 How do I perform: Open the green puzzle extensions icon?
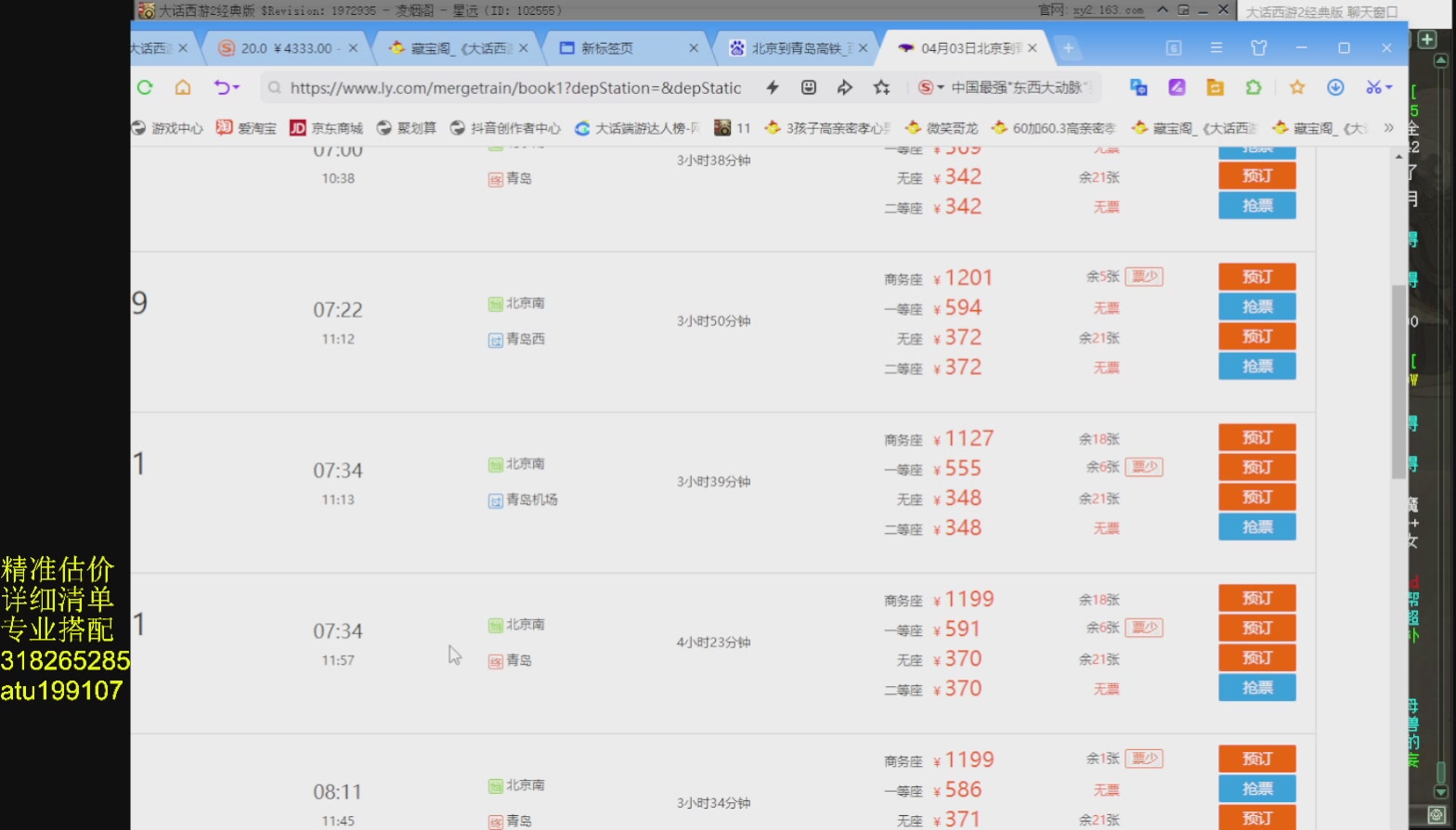pyautogui.click(x=1254, y=87)
